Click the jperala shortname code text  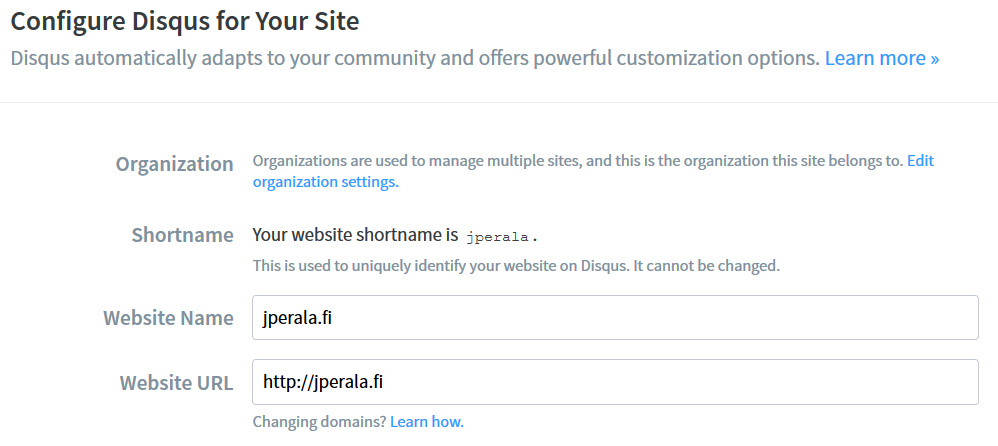click(x=497, y=237)
